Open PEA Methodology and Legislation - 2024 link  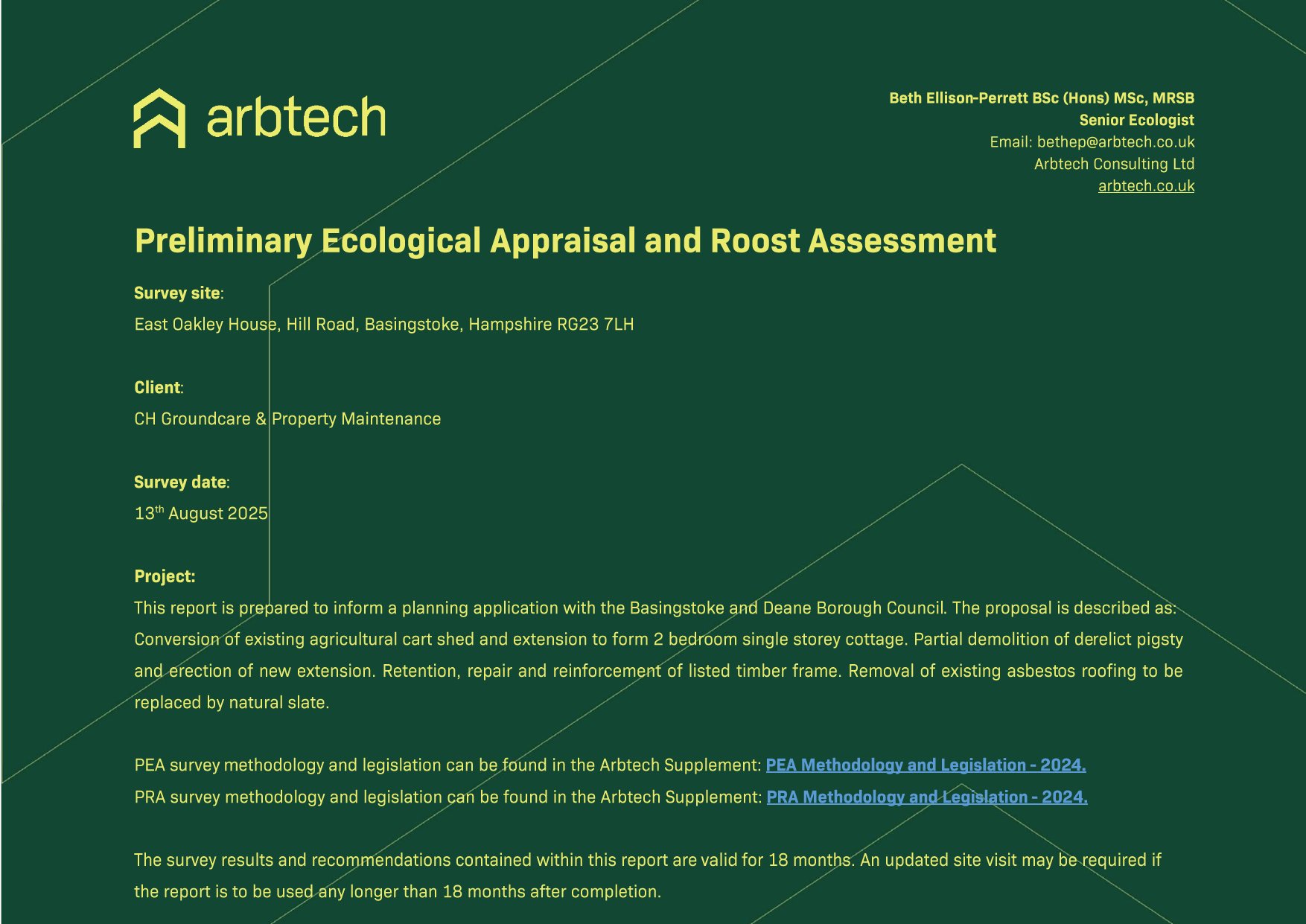[925, 765]
